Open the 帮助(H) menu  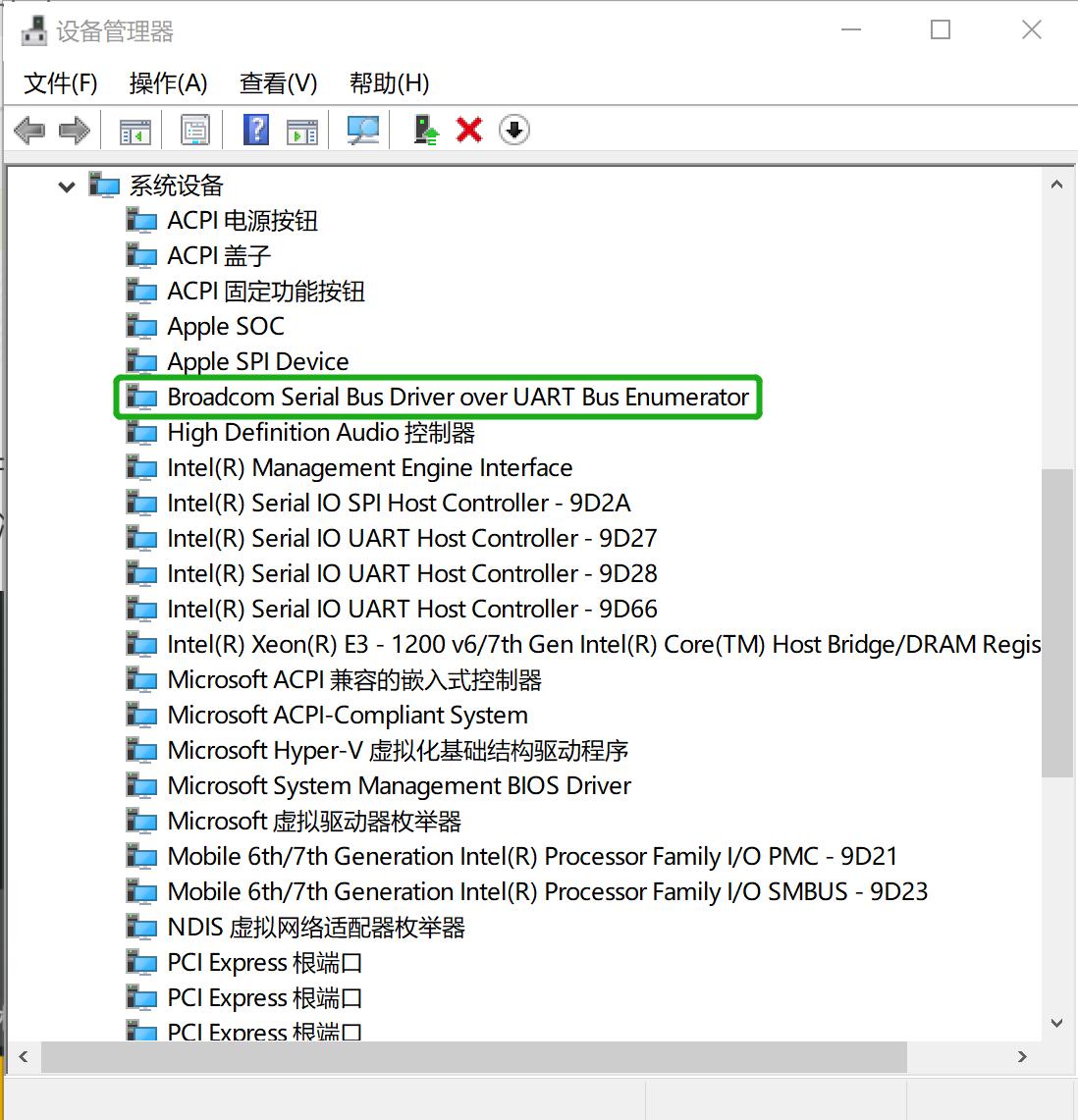[389, 83]
